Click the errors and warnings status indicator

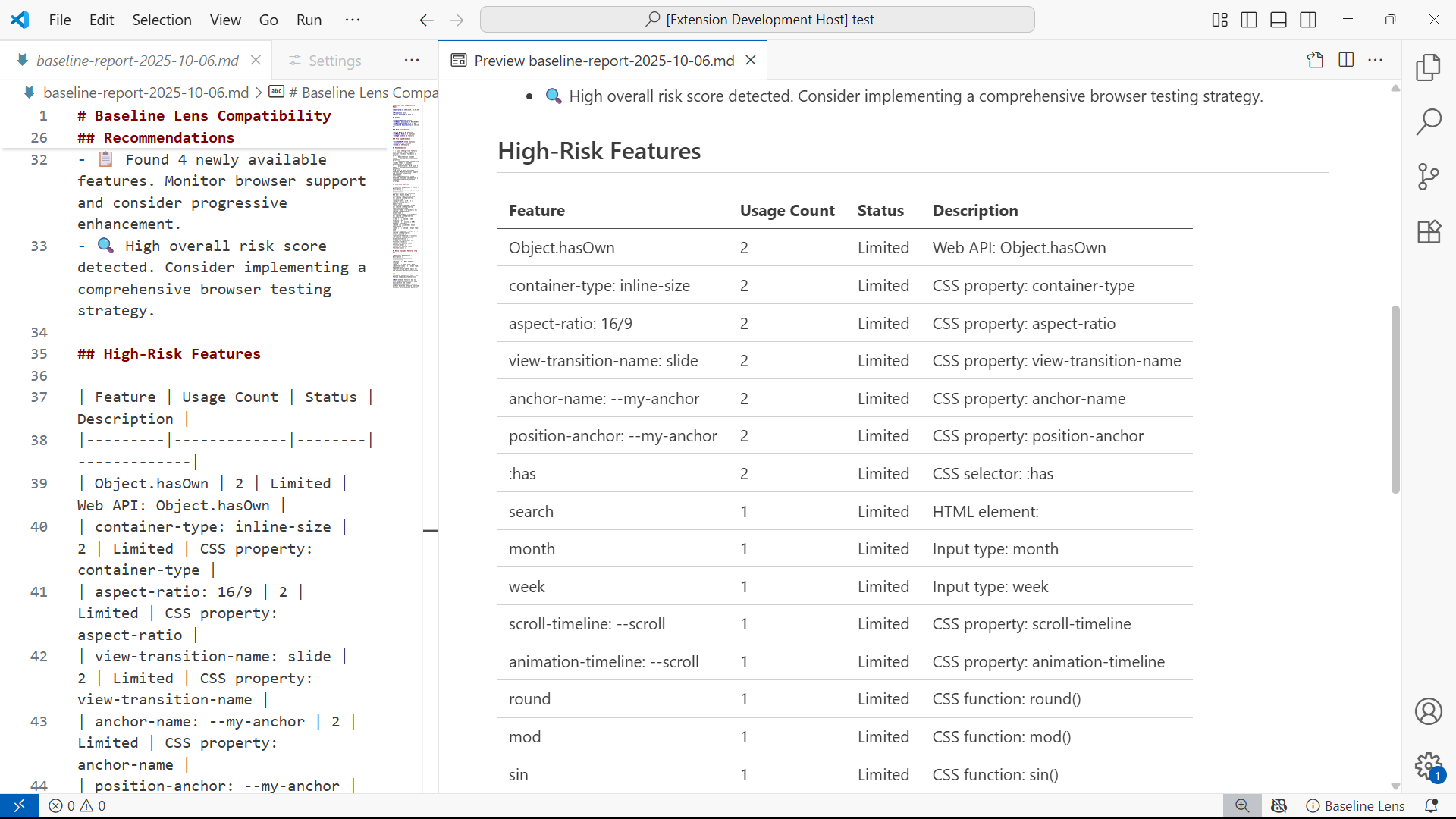[x=77, y=805]
